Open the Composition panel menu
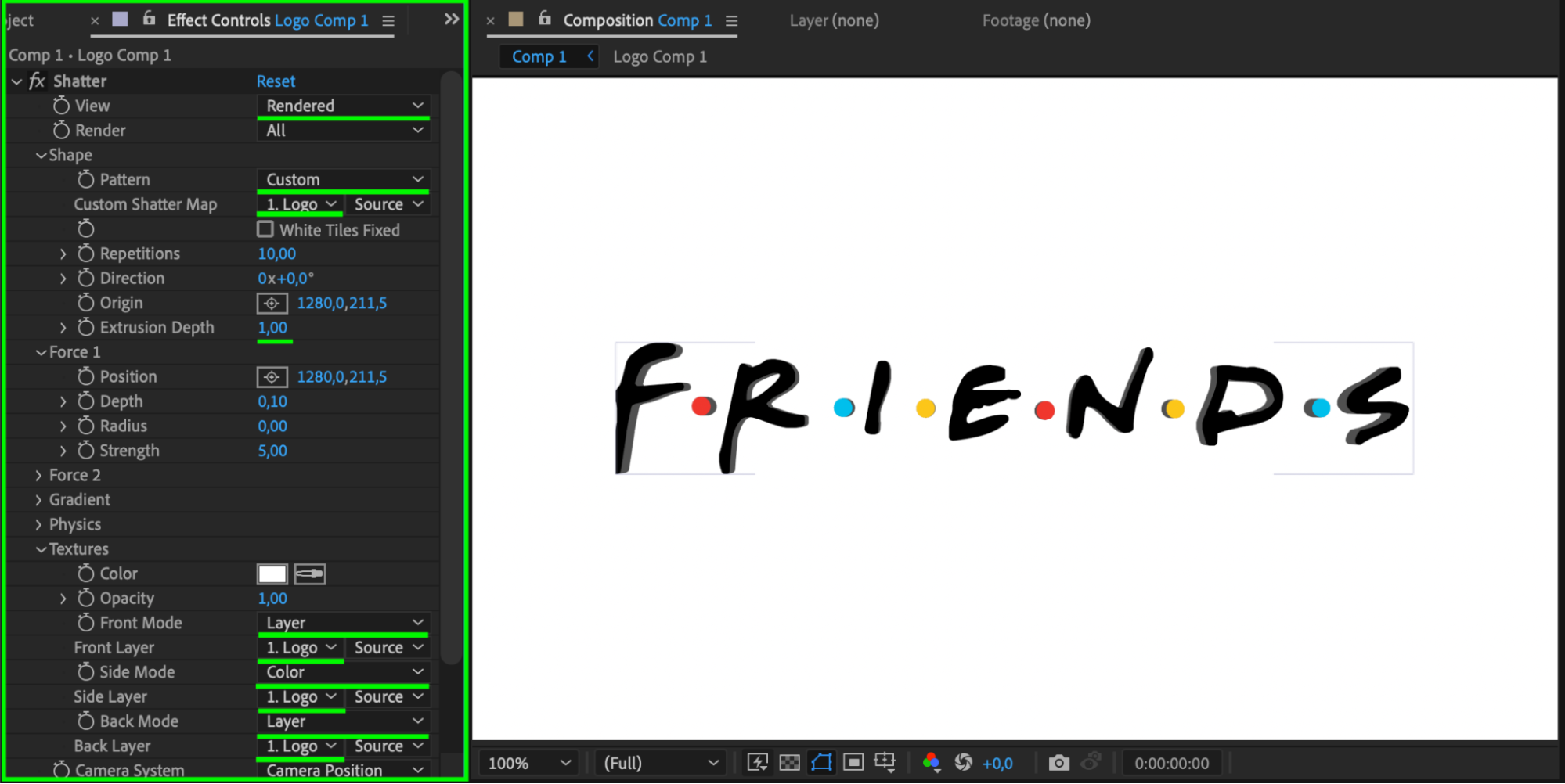 click(732, 21)
